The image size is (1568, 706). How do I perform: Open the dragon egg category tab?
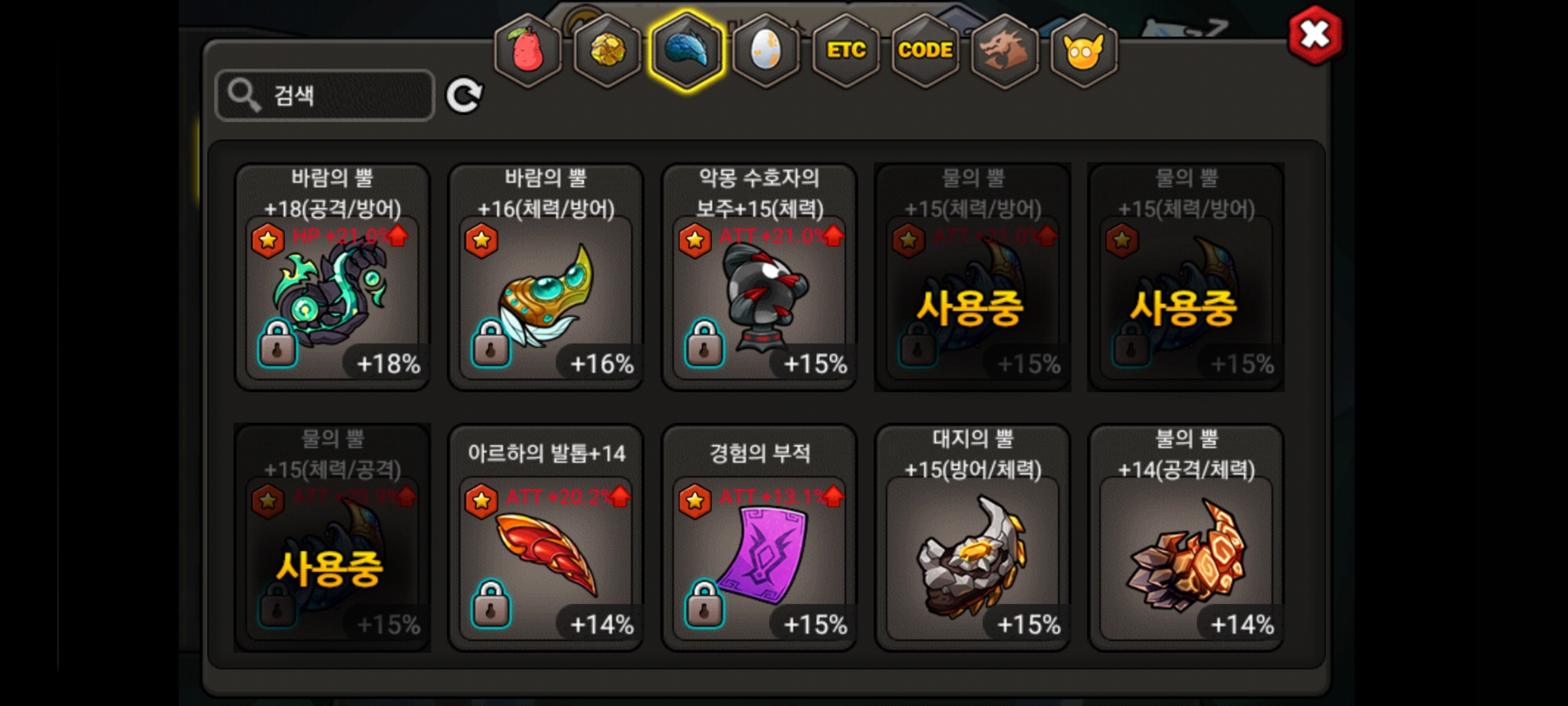point(766,50)
